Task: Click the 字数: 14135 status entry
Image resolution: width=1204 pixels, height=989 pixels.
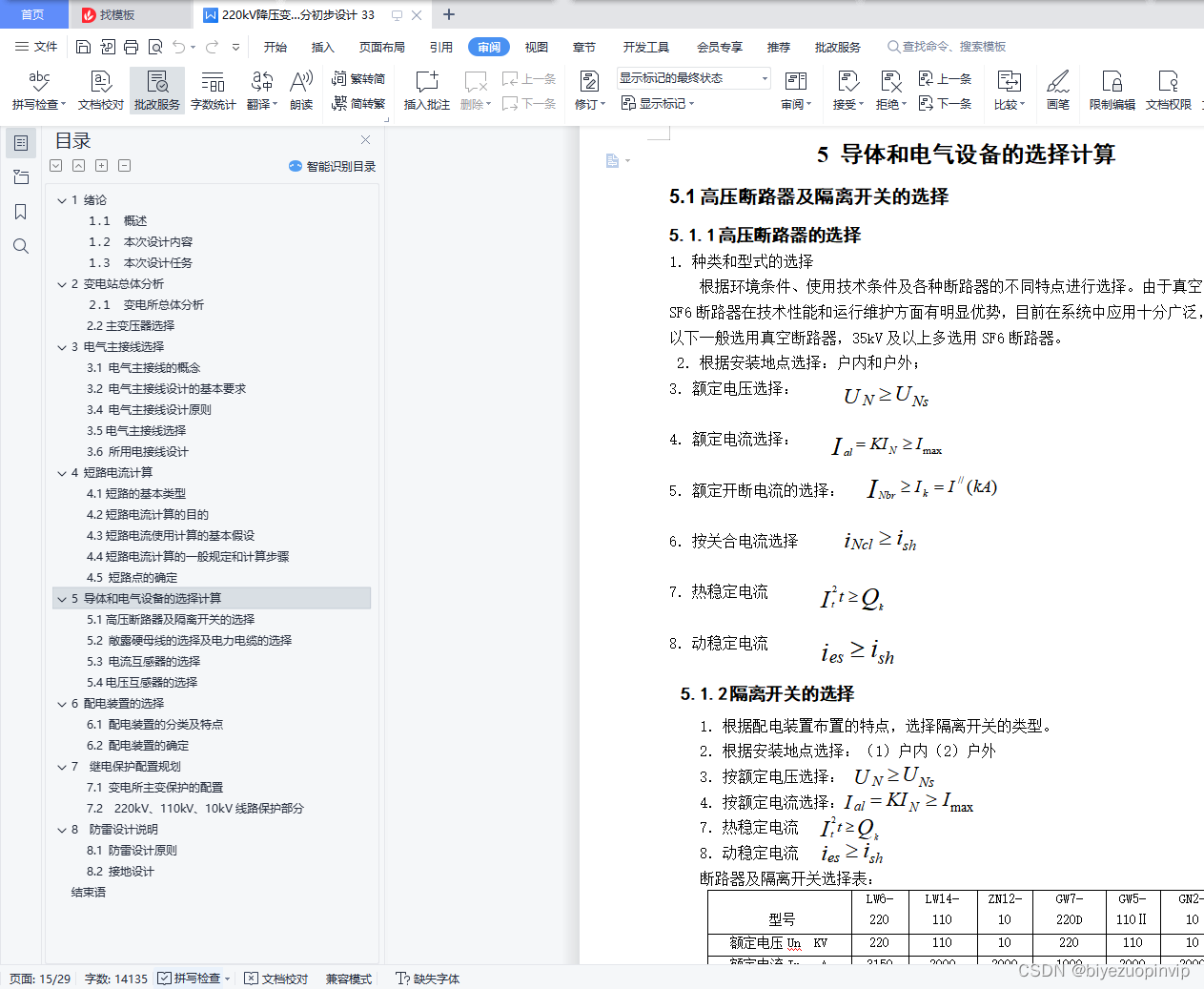Action: [116, 979]
